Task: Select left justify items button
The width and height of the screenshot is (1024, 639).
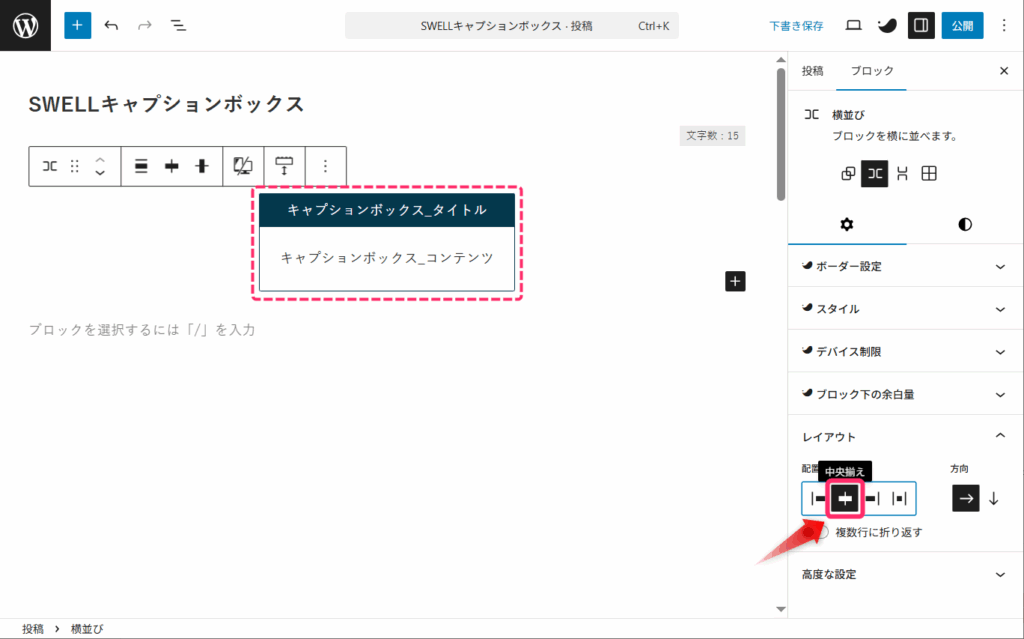Action: tap(817, 499)
